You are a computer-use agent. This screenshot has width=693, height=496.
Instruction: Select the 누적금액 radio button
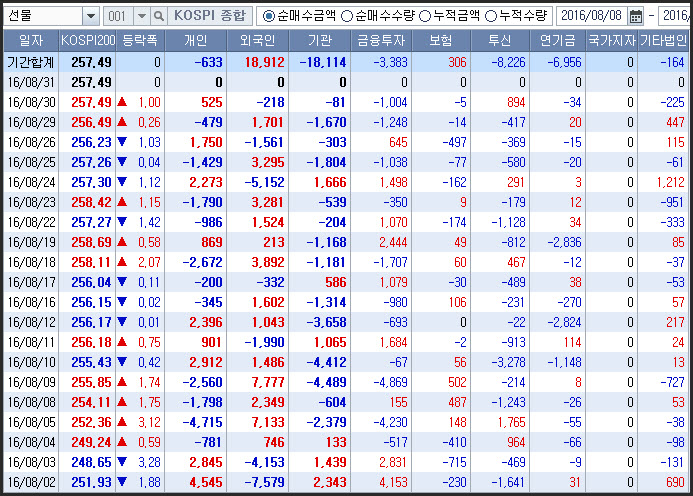[x=425, y=16]
